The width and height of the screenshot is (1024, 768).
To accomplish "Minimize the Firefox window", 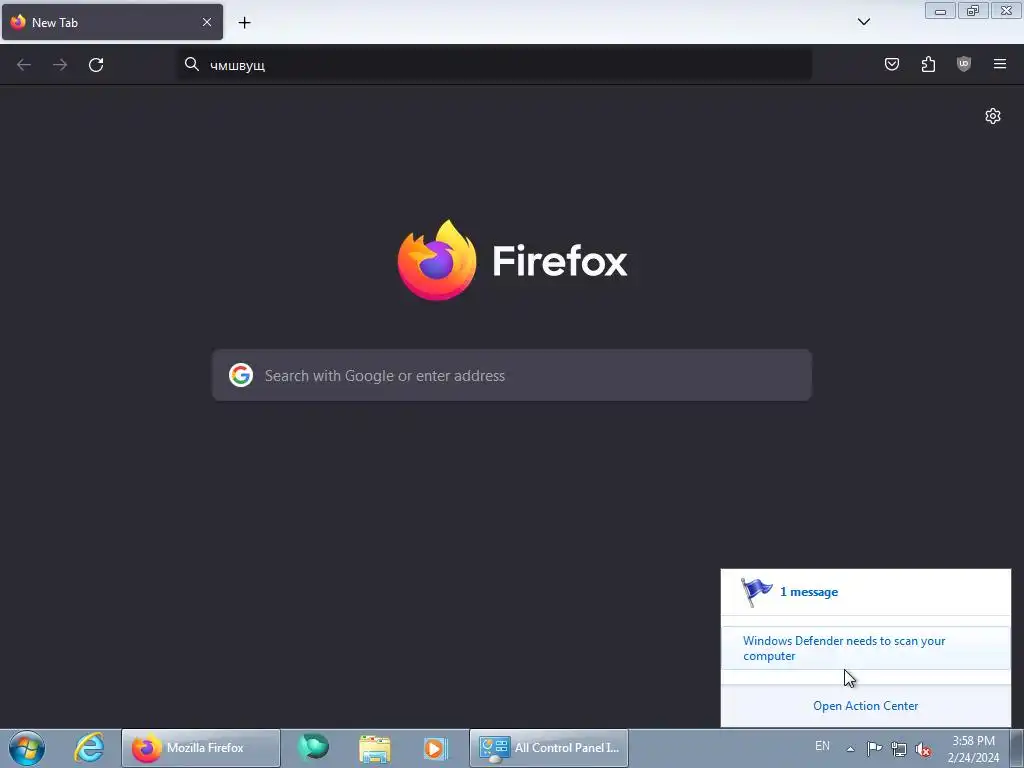I will click(x=940, y=11).
